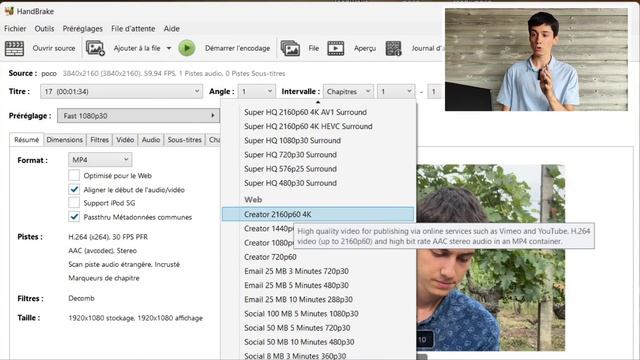This screenshot has height=360, width=640.
Task: Enable Support iPod 5G checkbox
Action: (x=74, y=203)
